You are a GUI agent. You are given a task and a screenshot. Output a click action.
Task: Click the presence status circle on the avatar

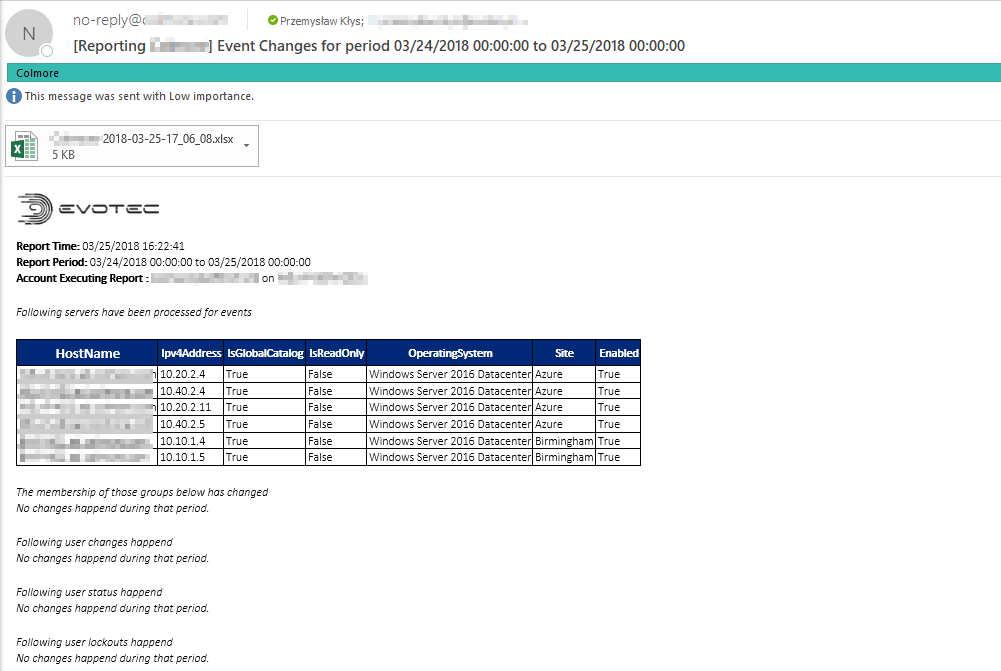pyautogui.click(x=47, y=51)
